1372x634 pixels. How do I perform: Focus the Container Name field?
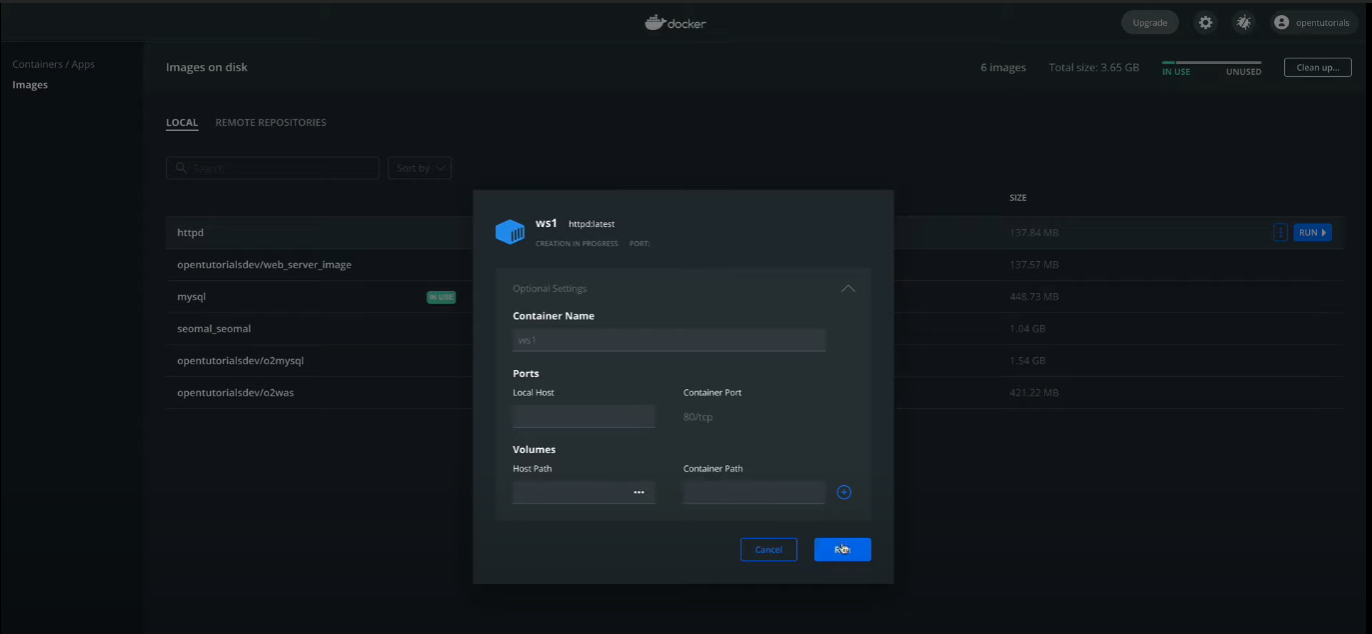coord(669,340)
